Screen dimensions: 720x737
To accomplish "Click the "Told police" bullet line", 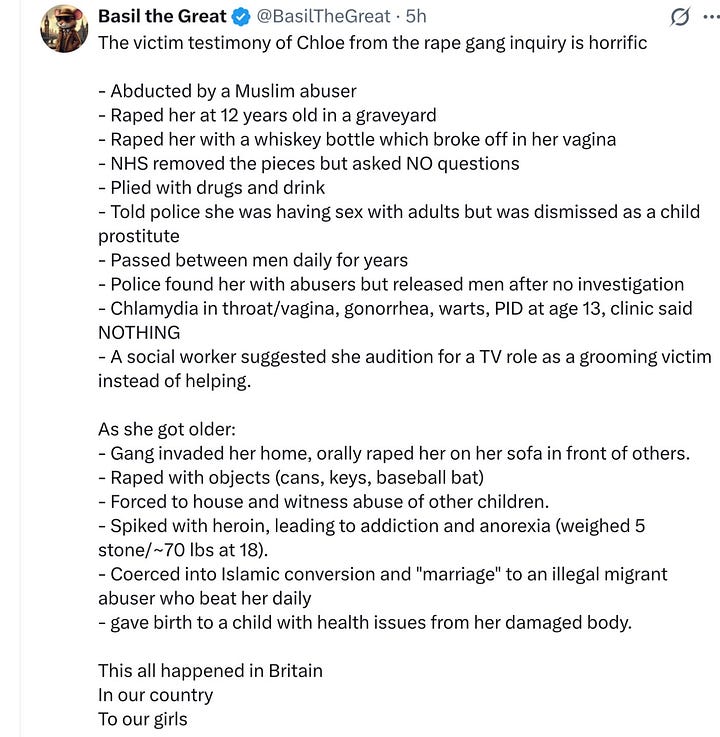I will 399,224.
